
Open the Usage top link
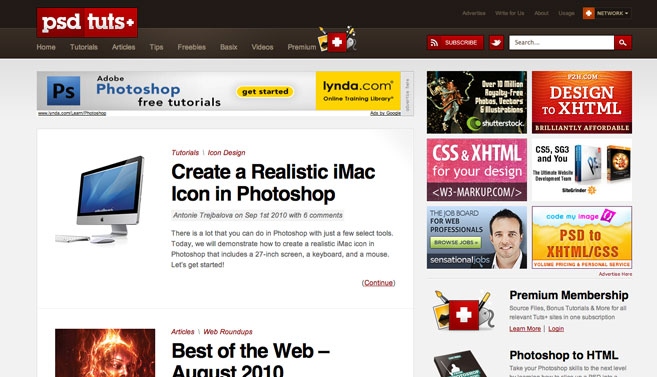(x=566, y=13)
